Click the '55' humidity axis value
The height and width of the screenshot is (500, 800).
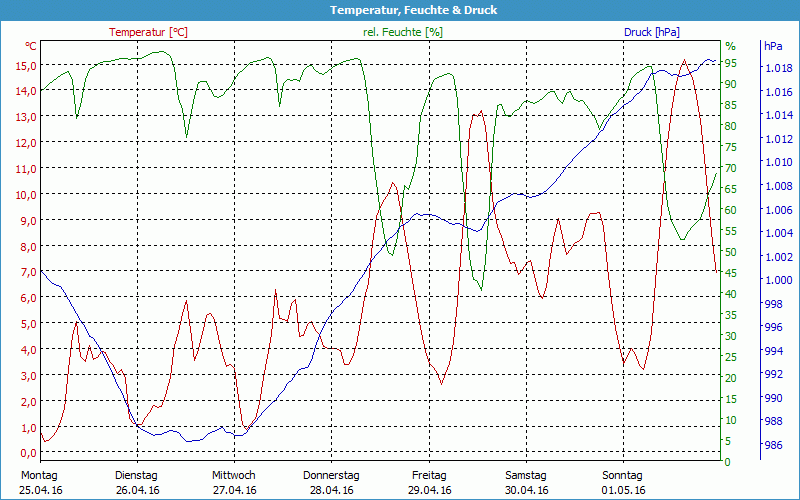(x=731, y=232)
